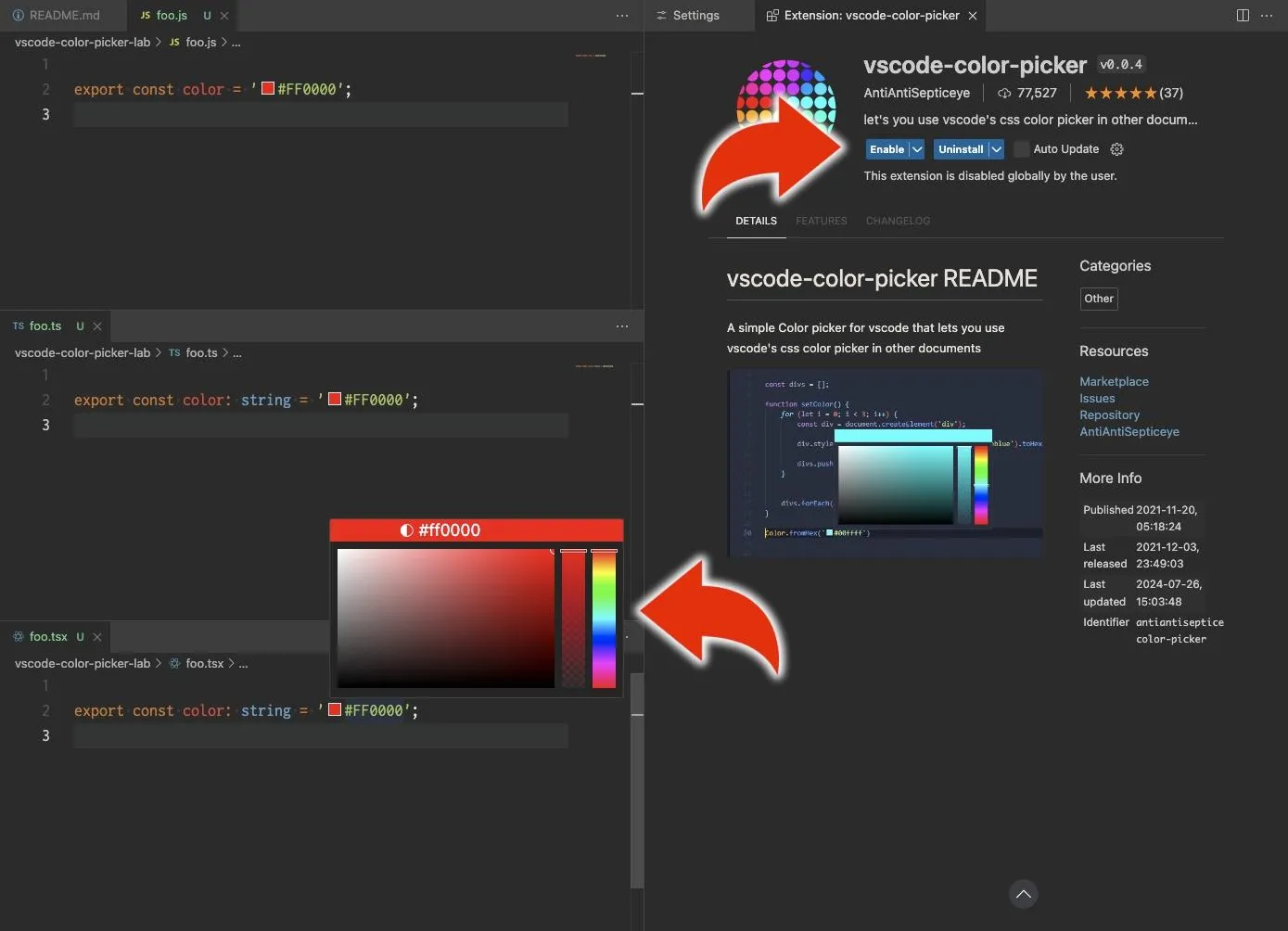Close the foo.tsx editor tab
Image resolution: width=1288 pixels, height=931 pixels.
tap(97, 637)
